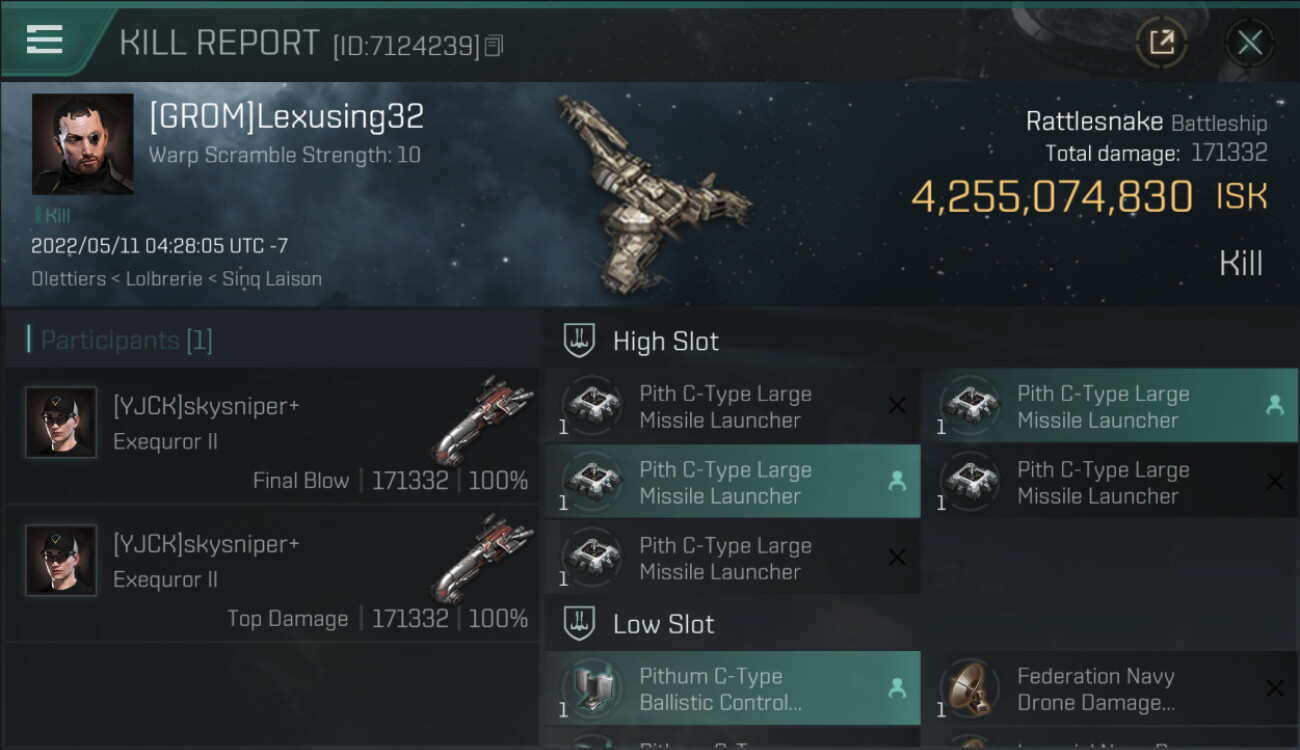The height and width of the screenshot is (750, 1300).
Task: Copy the kill report ID
Action: point(494,46)
